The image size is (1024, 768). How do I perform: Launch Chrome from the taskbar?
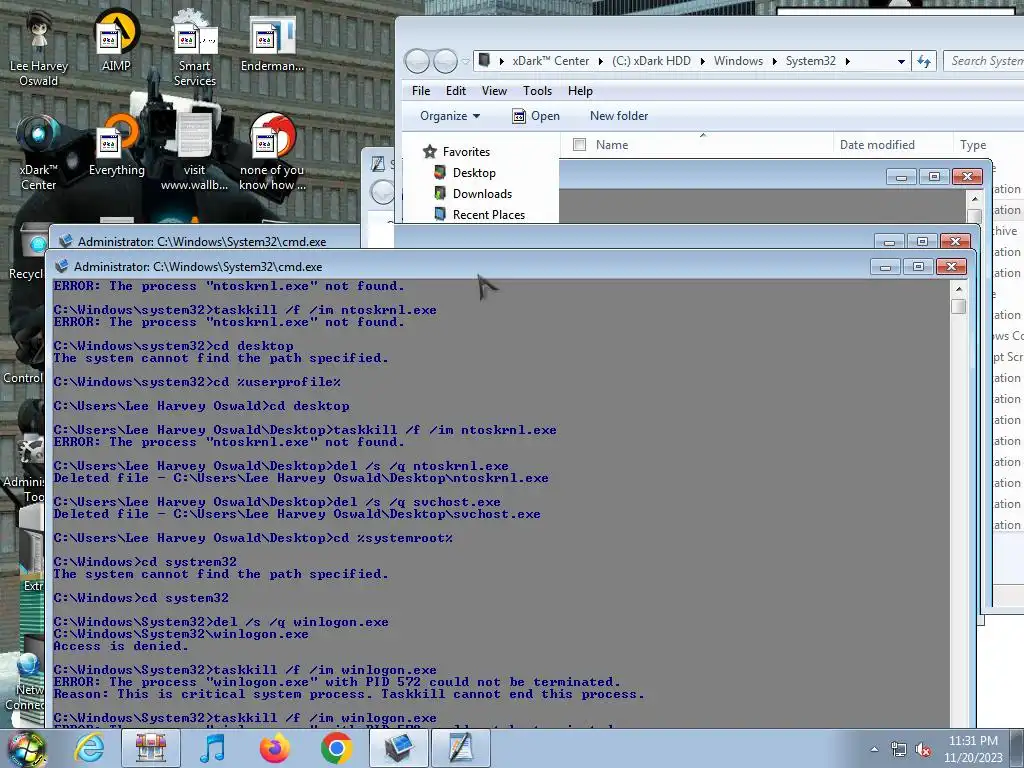click(336, 748)
